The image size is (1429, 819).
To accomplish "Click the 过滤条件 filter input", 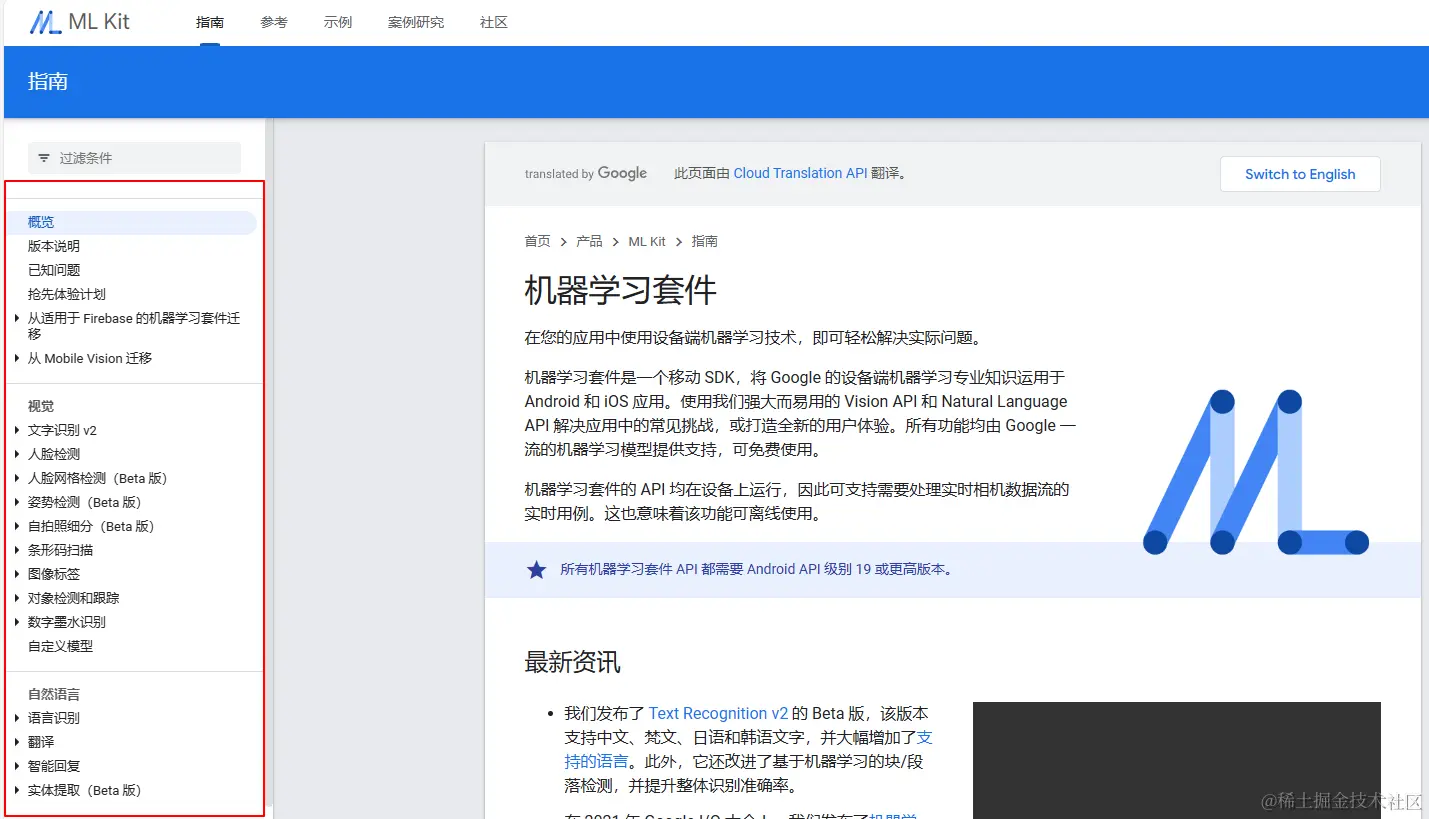I will 134,158.
